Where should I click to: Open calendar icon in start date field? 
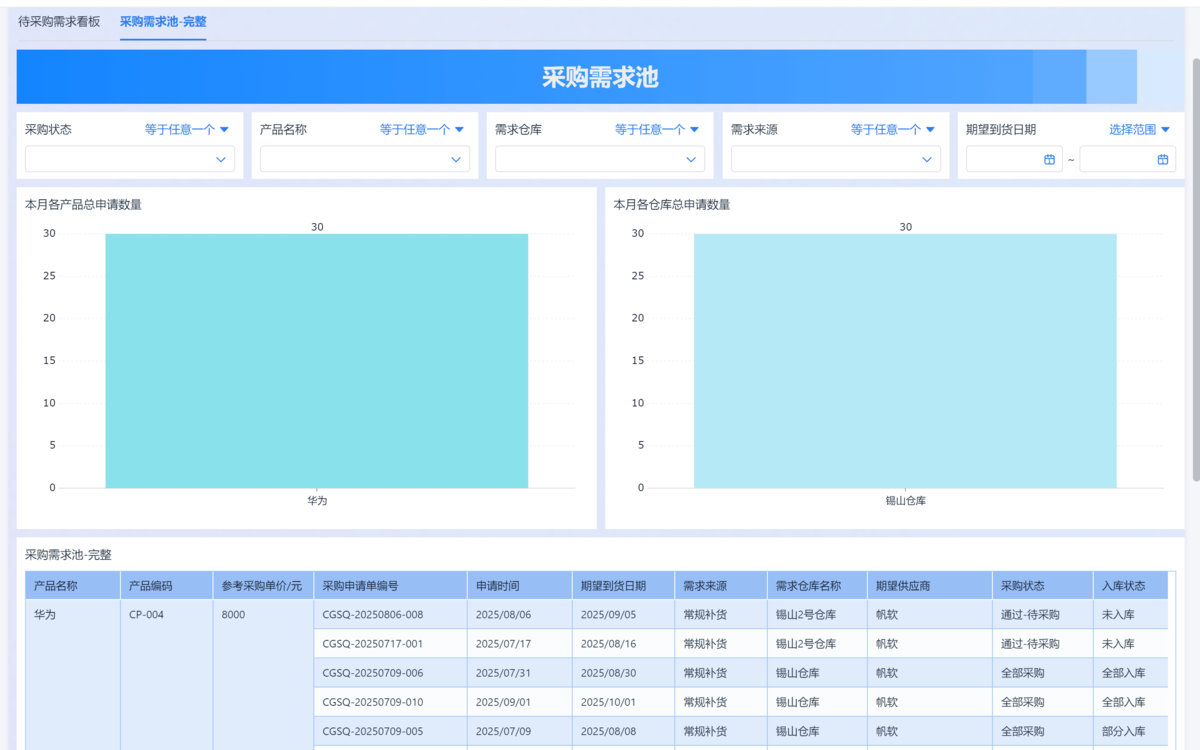(1049, 159)
